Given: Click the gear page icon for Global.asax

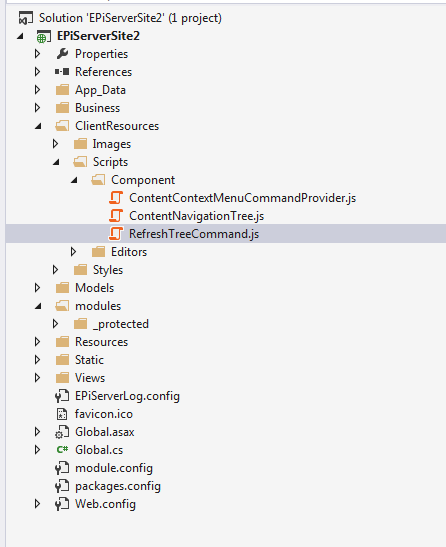Looking at the screenshot, I should (x=62, y=432).
